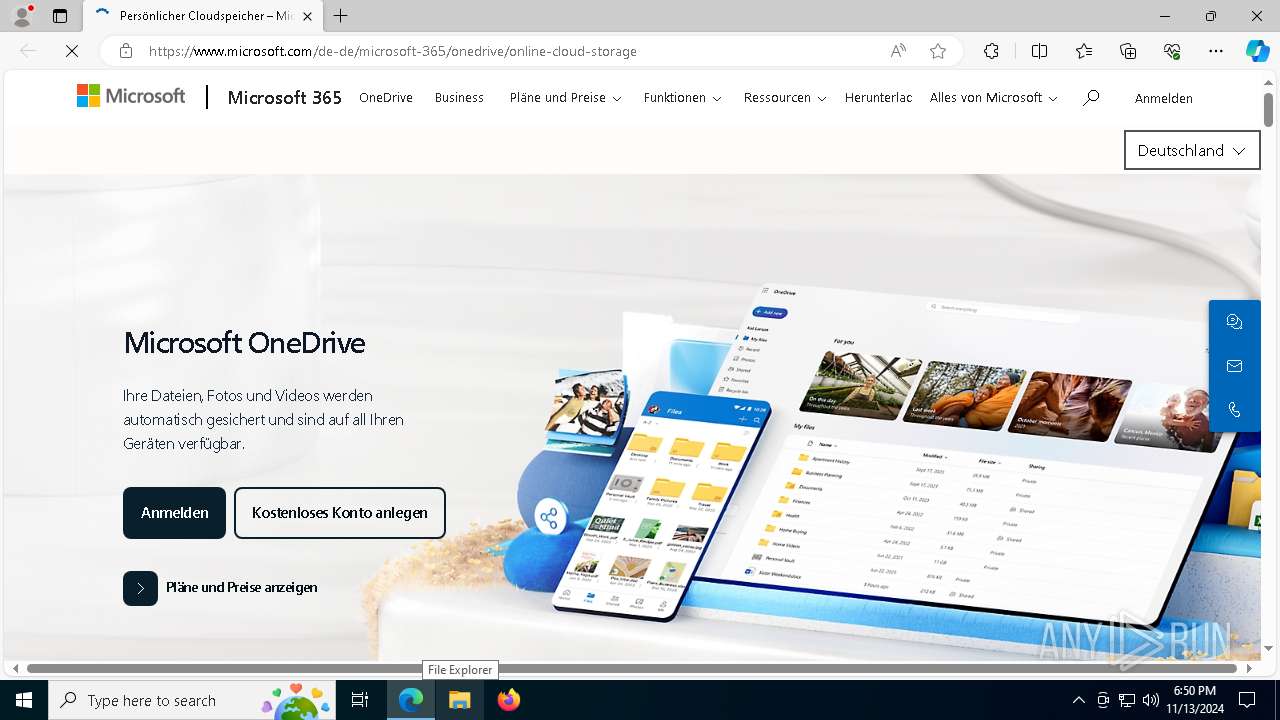The width and height of the screenshot is (1280, 720).
Task: Expand Pläne und Preise menu
Action: click(565, 98)
